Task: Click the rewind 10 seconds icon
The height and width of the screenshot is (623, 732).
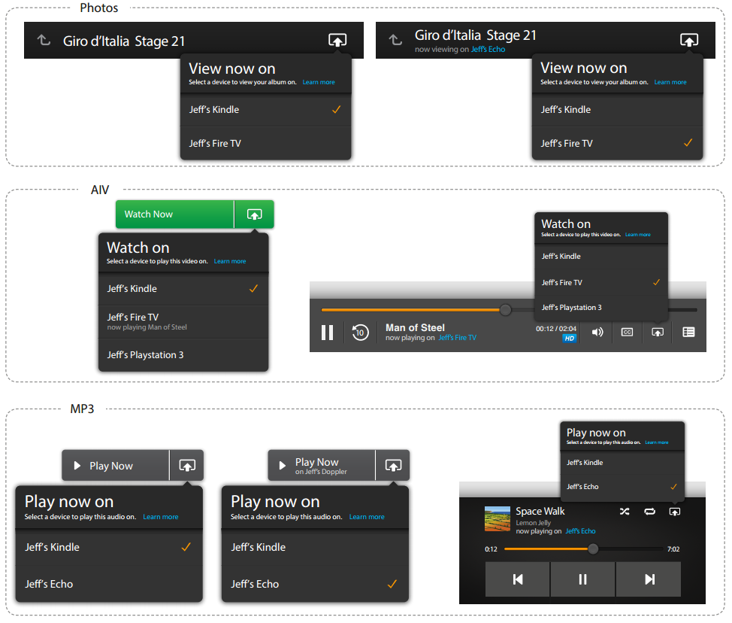Action: (x=360, y=333)
